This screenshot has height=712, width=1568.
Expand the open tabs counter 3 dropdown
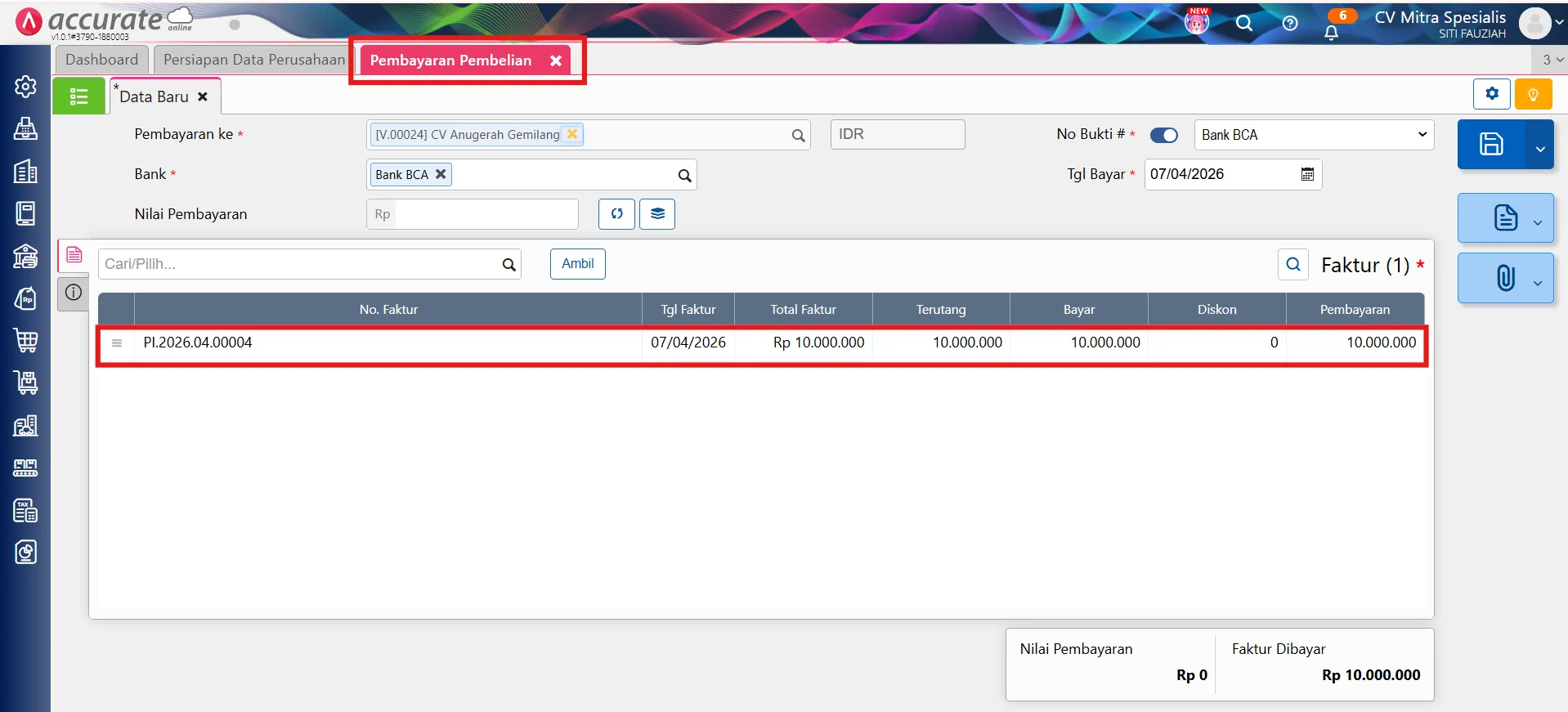tap(1552, 60)
